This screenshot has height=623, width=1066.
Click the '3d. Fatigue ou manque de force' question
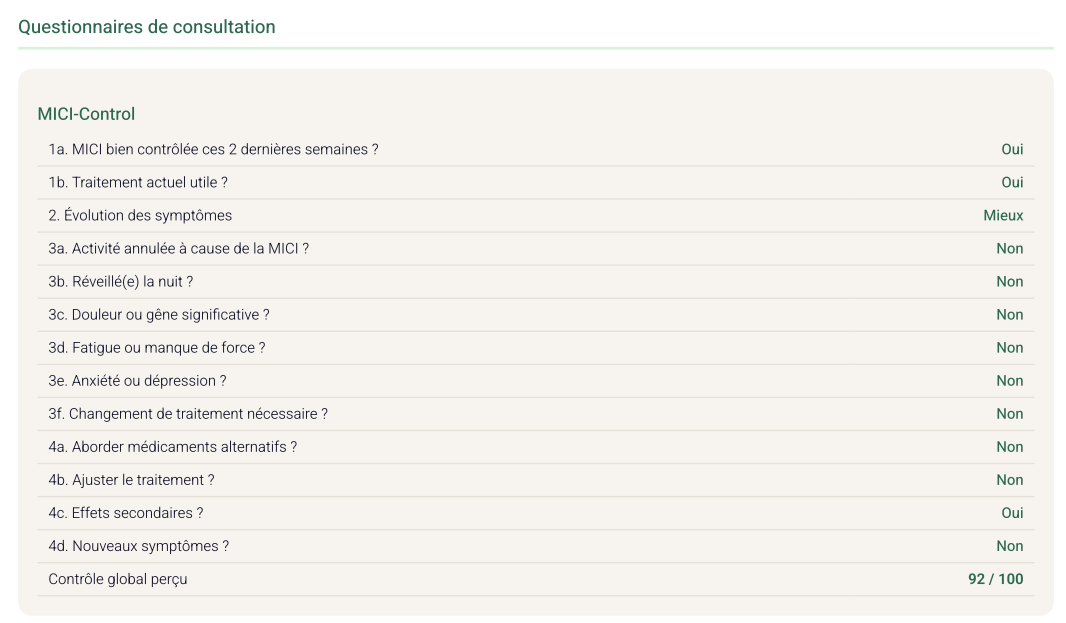point(156,348)
